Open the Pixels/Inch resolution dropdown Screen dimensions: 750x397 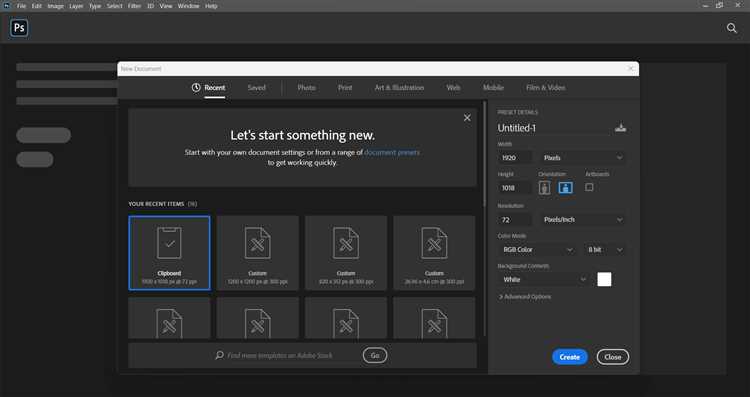tap(583, 220)
